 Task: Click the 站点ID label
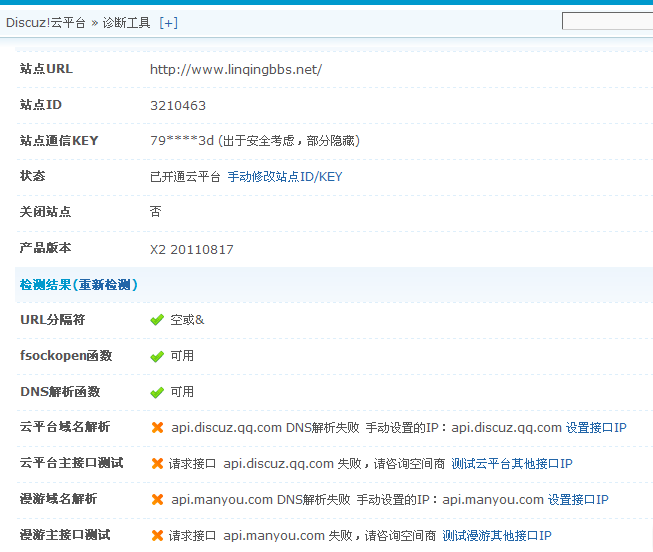[41, 105]
